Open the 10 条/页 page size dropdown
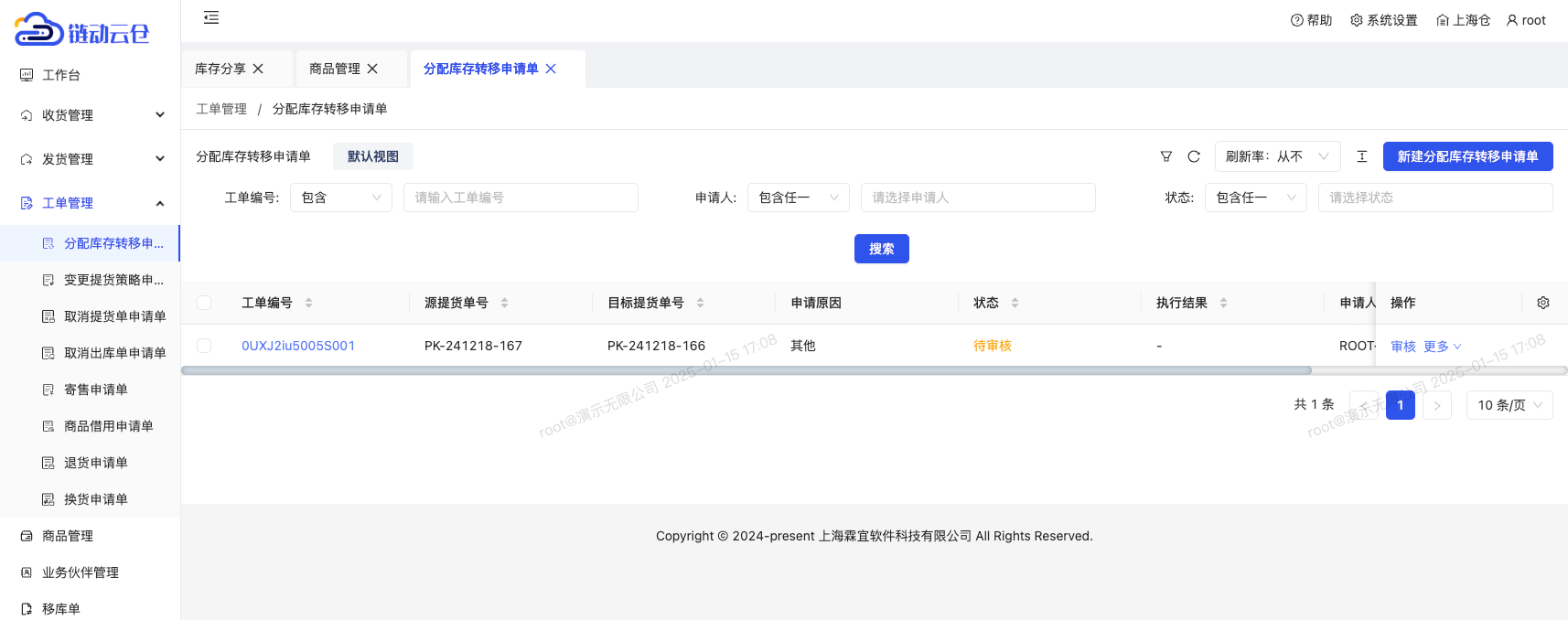This screenshot has width=1568, height=620. 1509,405
